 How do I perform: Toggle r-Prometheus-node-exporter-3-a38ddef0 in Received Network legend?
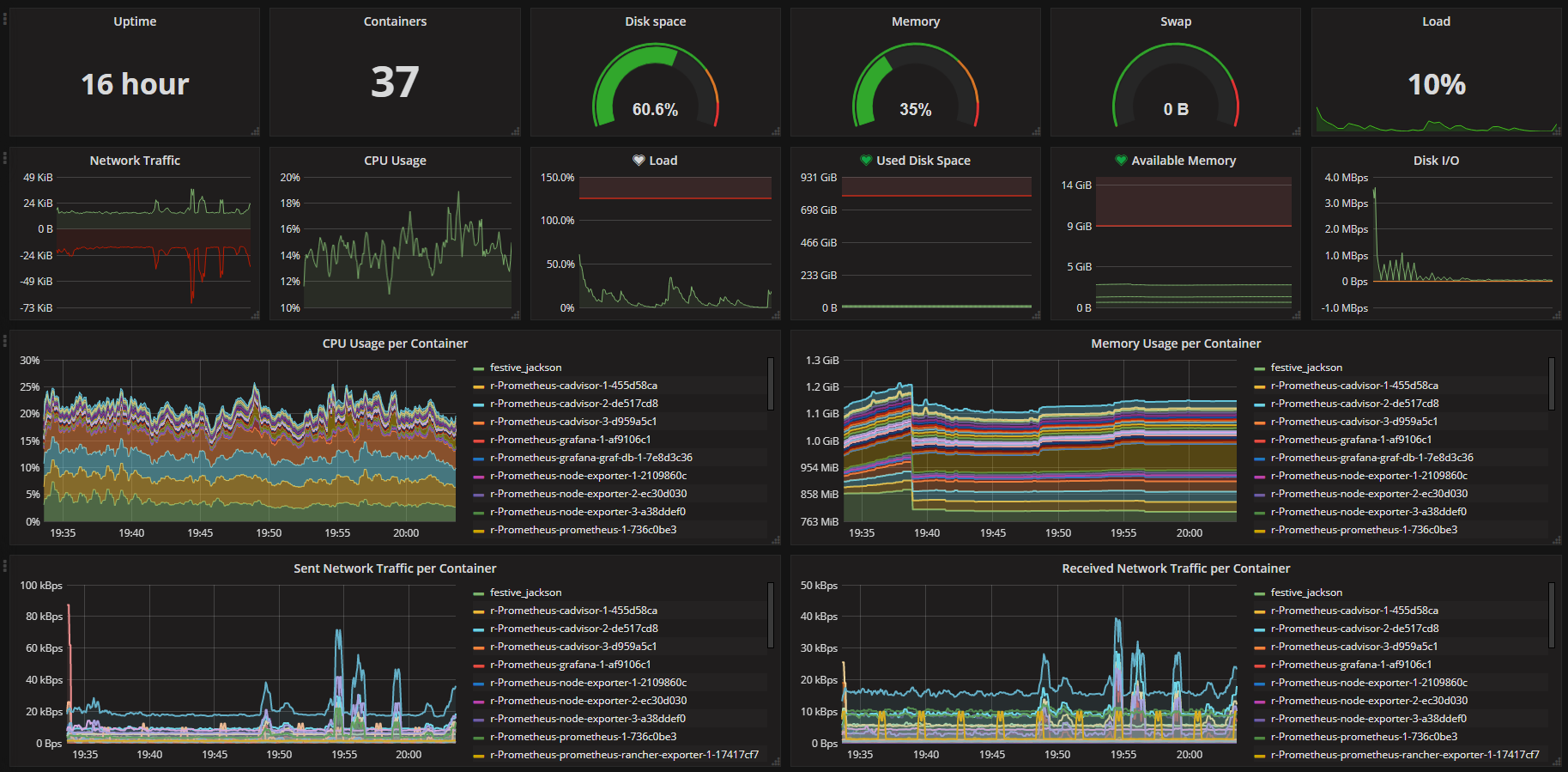point(1369,719)
